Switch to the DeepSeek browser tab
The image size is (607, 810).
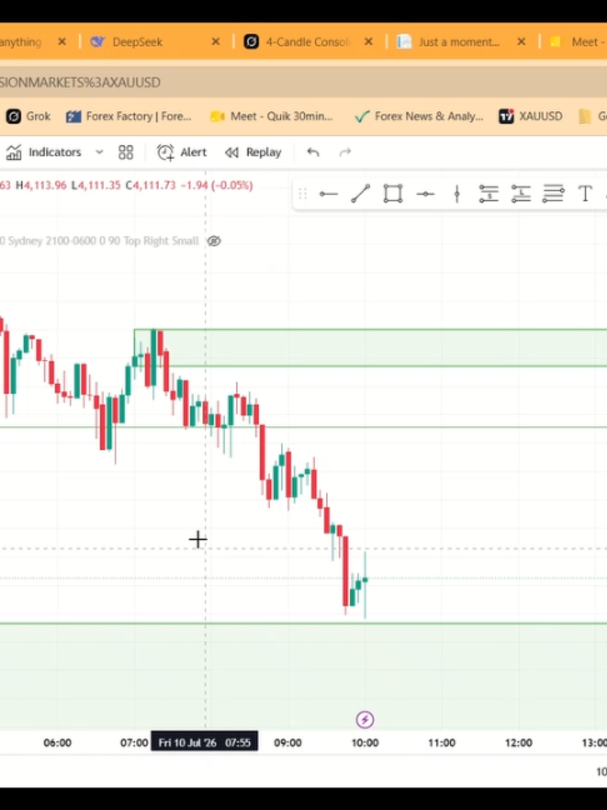[x=137, y=42]
